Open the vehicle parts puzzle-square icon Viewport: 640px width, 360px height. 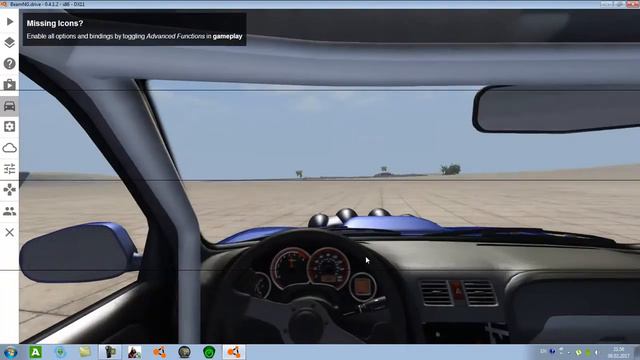coord(9,127)
